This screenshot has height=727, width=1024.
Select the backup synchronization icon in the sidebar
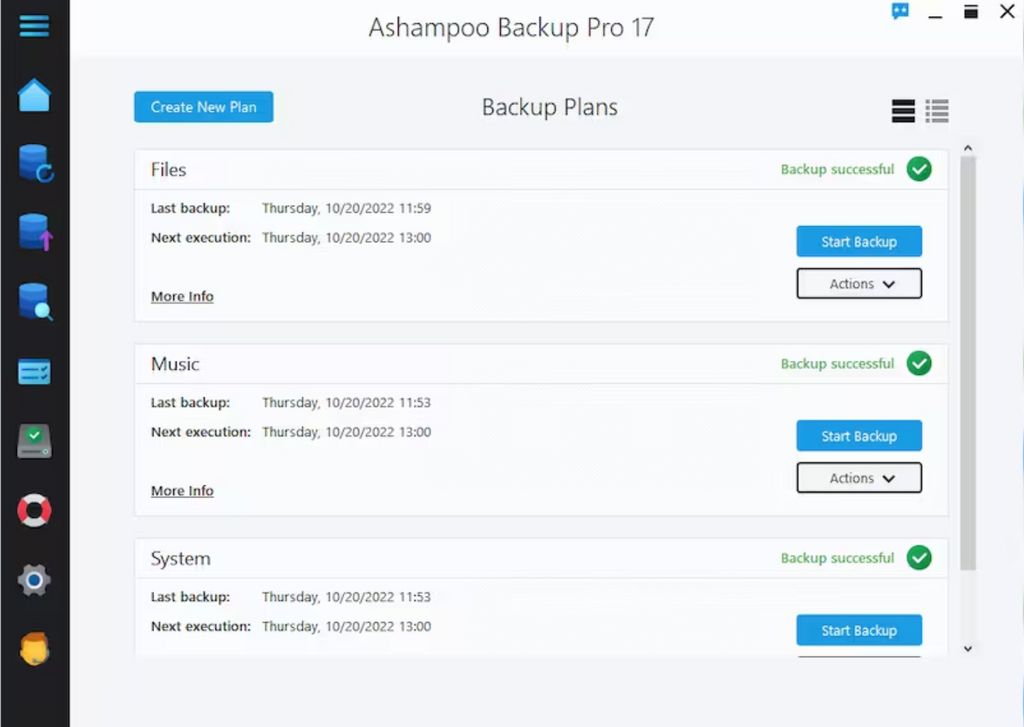34,163
